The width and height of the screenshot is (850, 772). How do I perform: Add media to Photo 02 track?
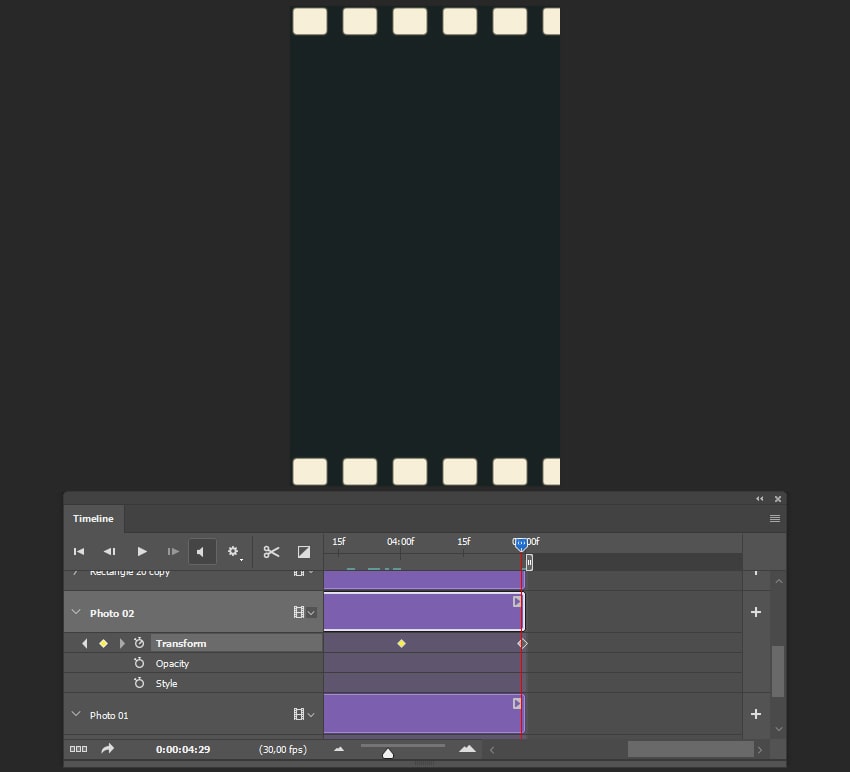[x=756, y=612]
